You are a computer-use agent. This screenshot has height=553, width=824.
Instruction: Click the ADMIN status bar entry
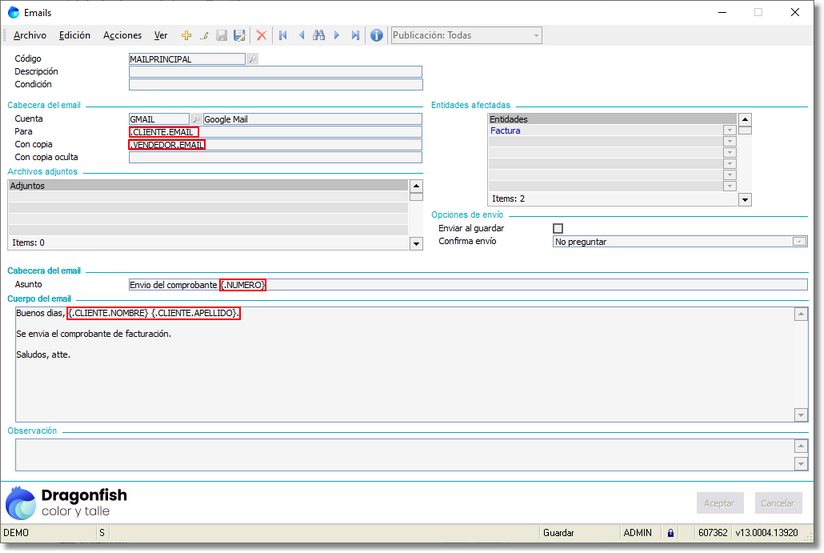[x=637, y=532]
